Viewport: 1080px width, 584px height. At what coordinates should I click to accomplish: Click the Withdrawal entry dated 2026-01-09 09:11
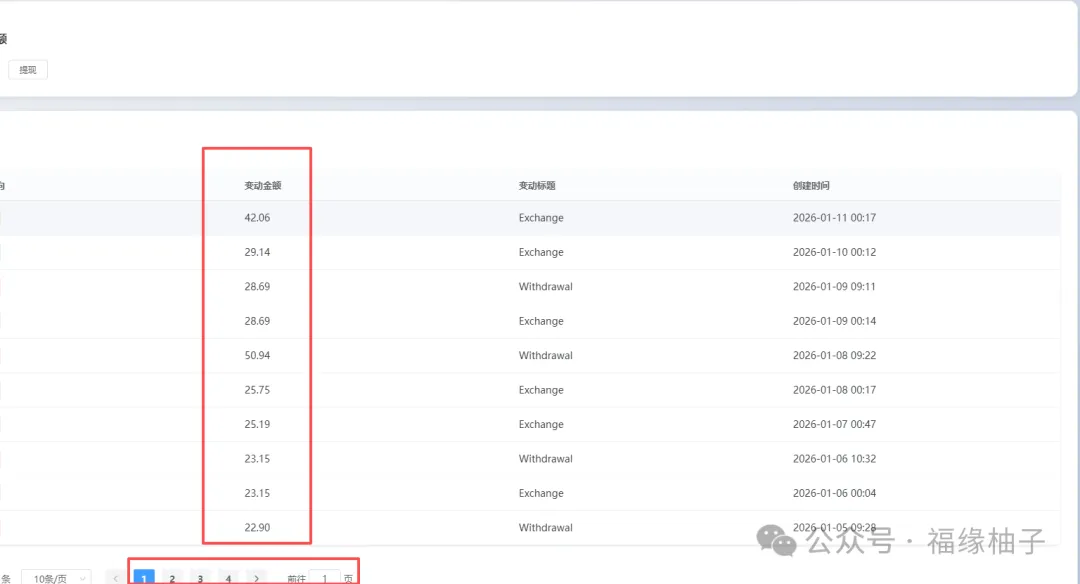(x=545, y=287)
